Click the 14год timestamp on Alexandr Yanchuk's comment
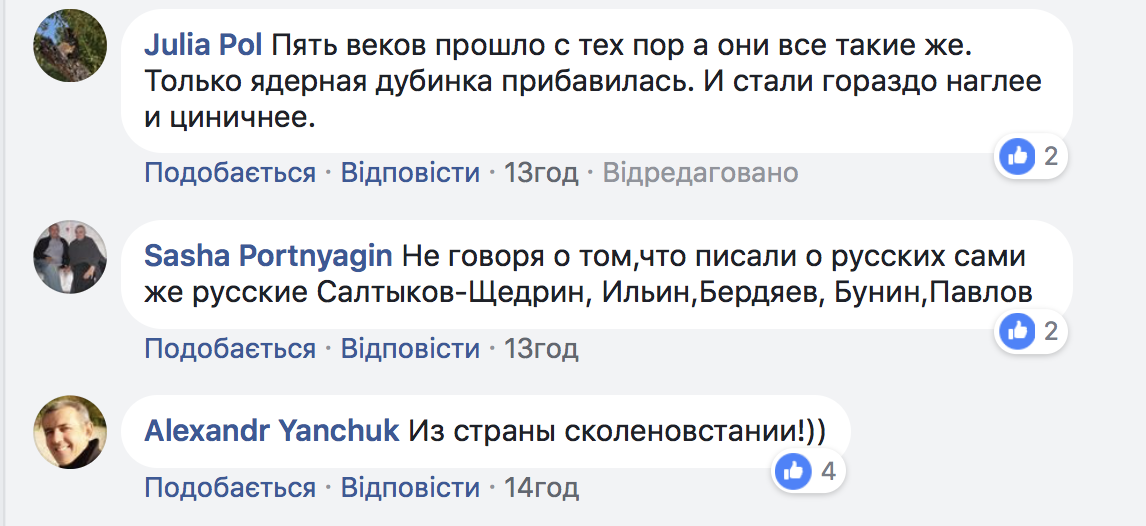Screen dimensions: 1146x526 tap(541, 488)
